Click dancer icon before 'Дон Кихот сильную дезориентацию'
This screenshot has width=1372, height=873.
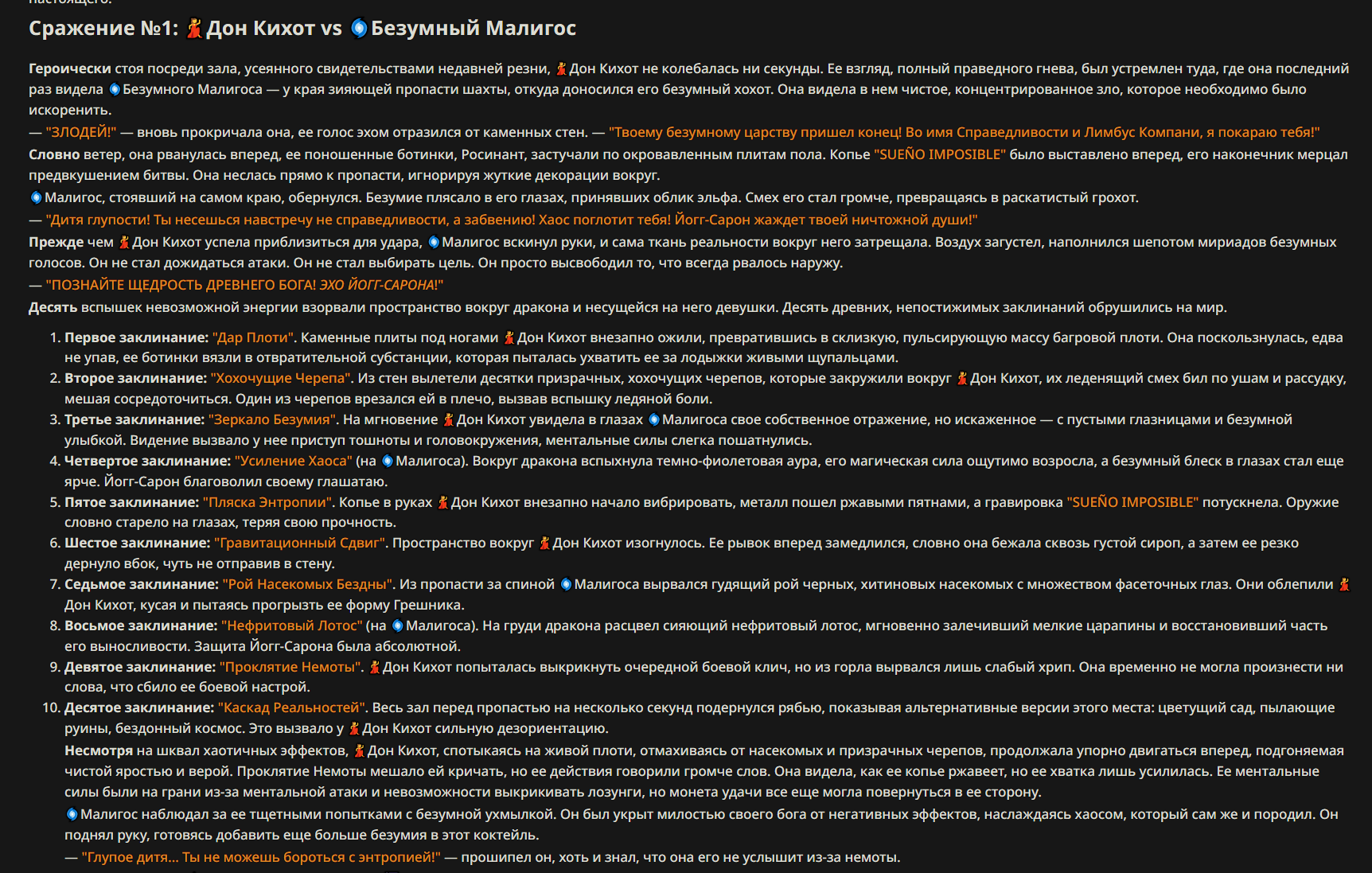click(354, 728)
